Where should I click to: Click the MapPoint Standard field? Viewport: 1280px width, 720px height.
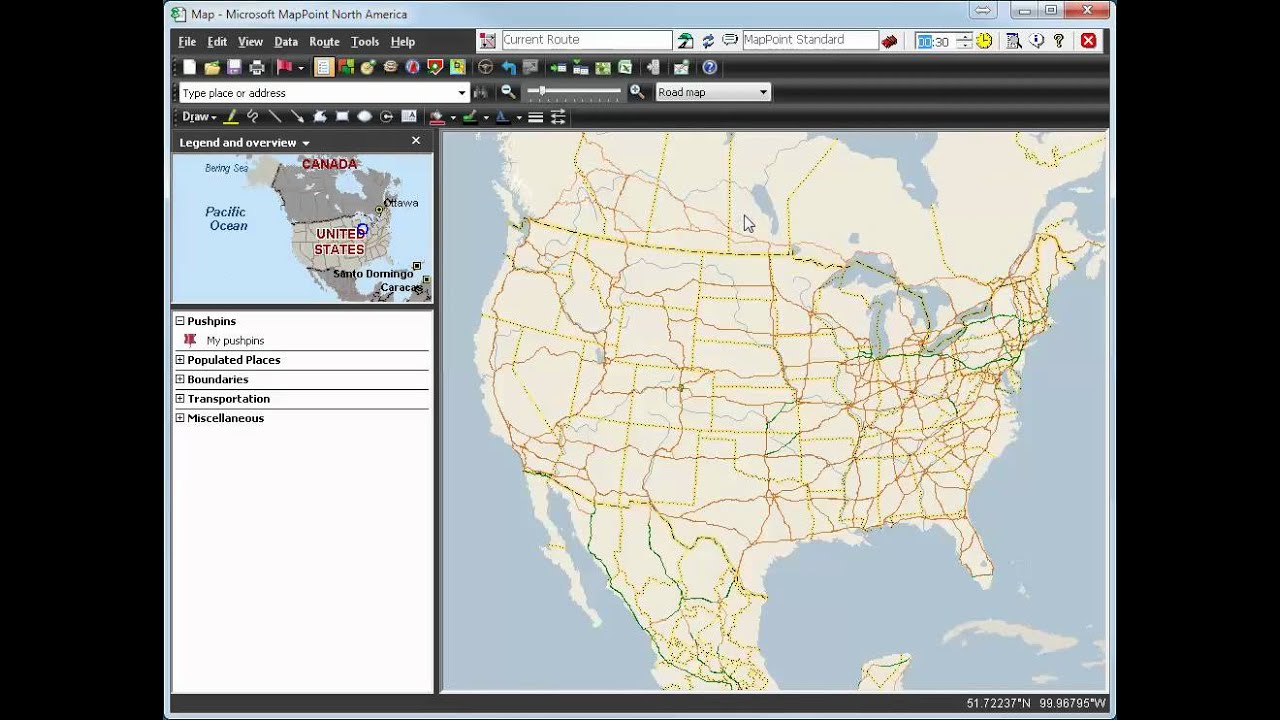tap(810, 40)
